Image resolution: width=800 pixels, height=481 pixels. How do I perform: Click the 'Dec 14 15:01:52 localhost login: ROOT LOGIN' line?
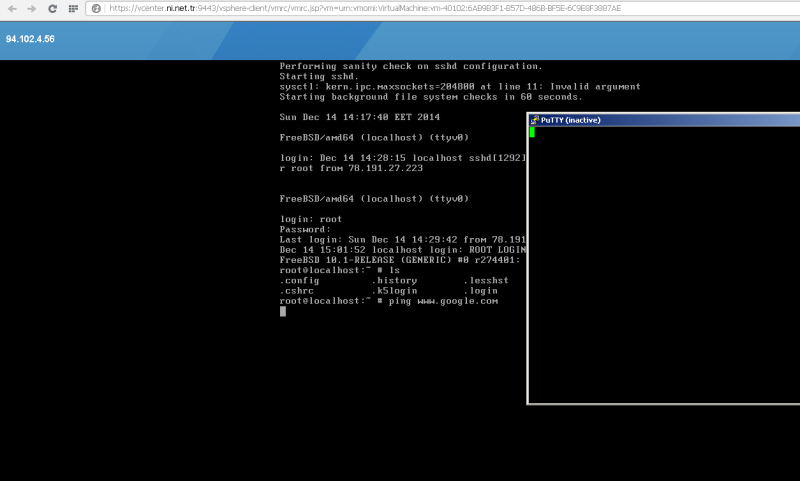coord(403,250)
